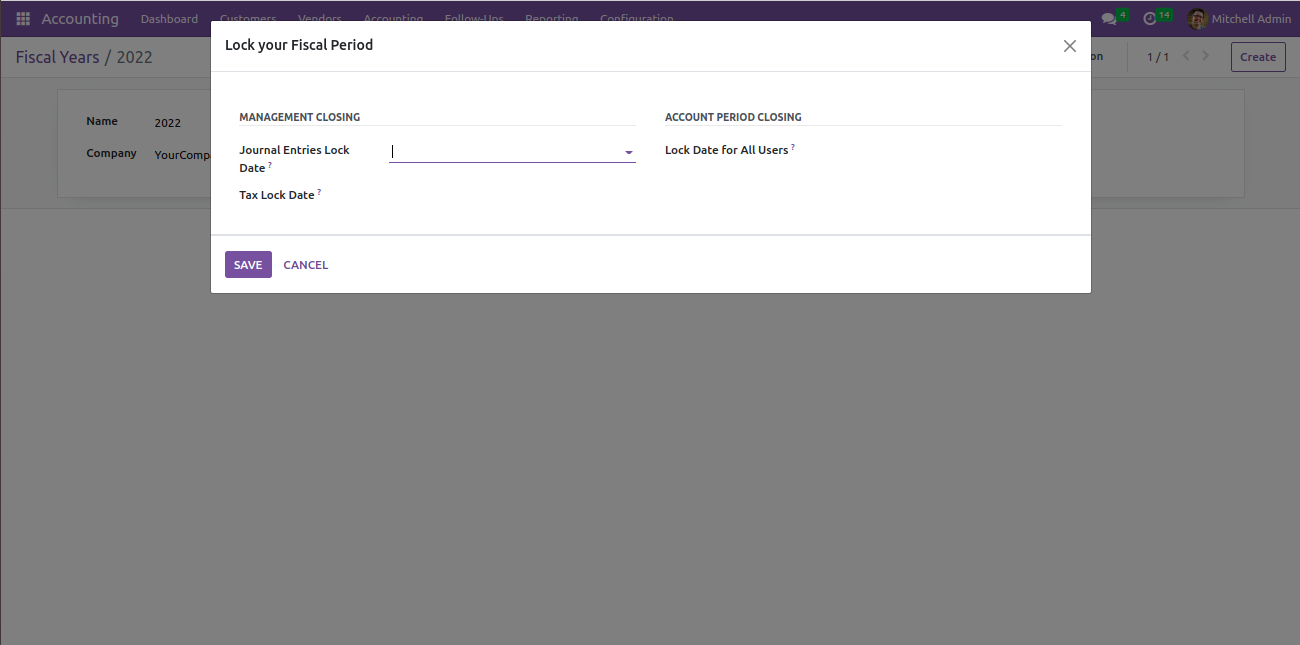
Task: Click Cancel in the dialog footer
Action: click(x=305, y=265)
